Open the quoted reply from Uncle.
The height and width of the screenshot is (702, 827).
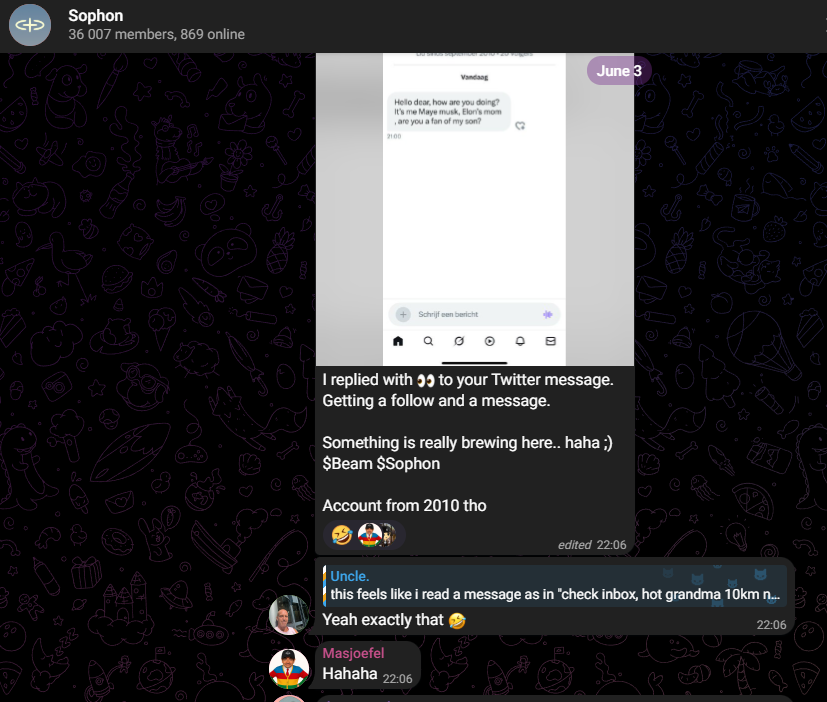click(x=554, y=585)
